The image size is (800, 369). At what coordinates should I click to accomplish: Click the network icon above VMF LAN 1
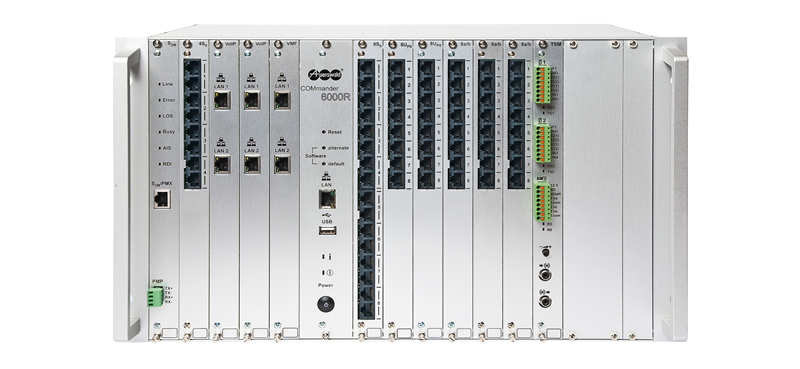(281, 78)
